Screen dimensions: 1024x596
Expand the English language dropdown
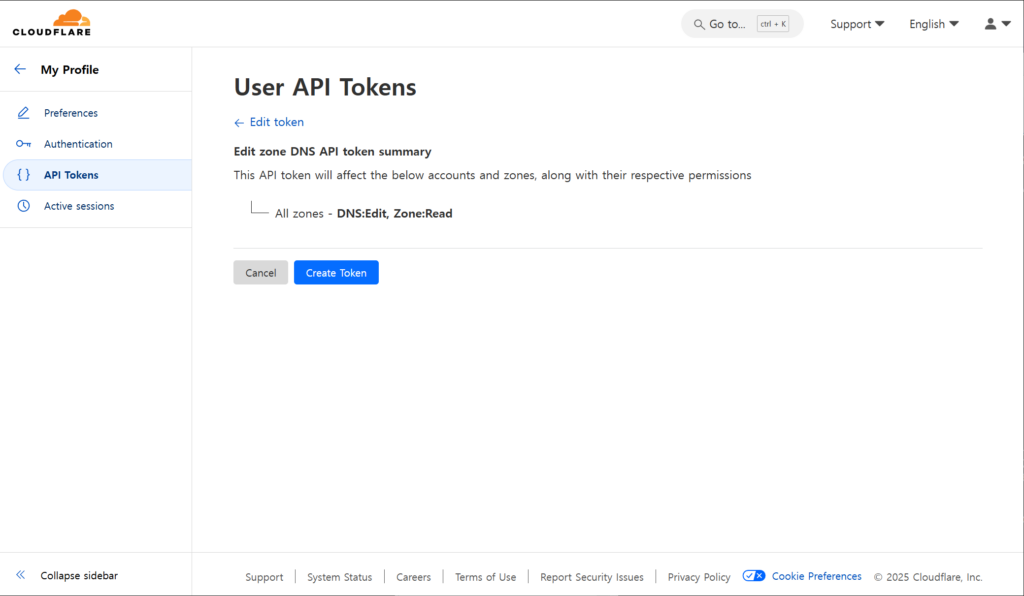933,24
